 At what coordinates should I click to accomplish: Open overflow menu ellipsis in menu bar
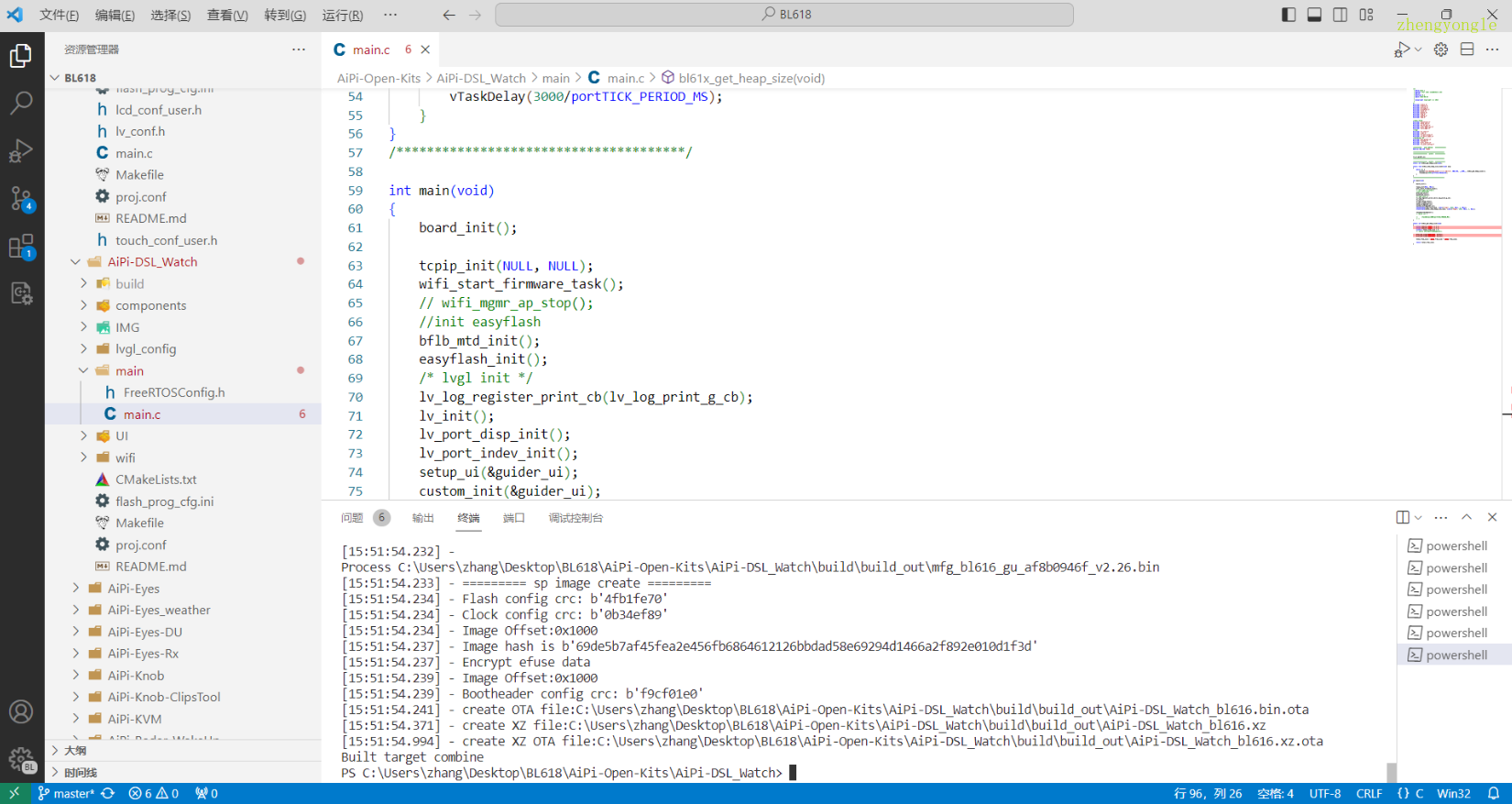(x=390, y=15)
